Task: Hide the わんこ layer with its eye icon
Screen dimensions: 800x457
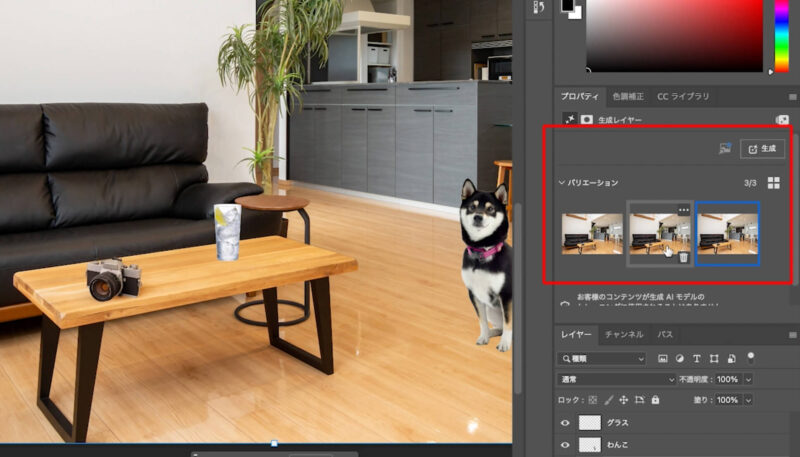Action: 565,445
